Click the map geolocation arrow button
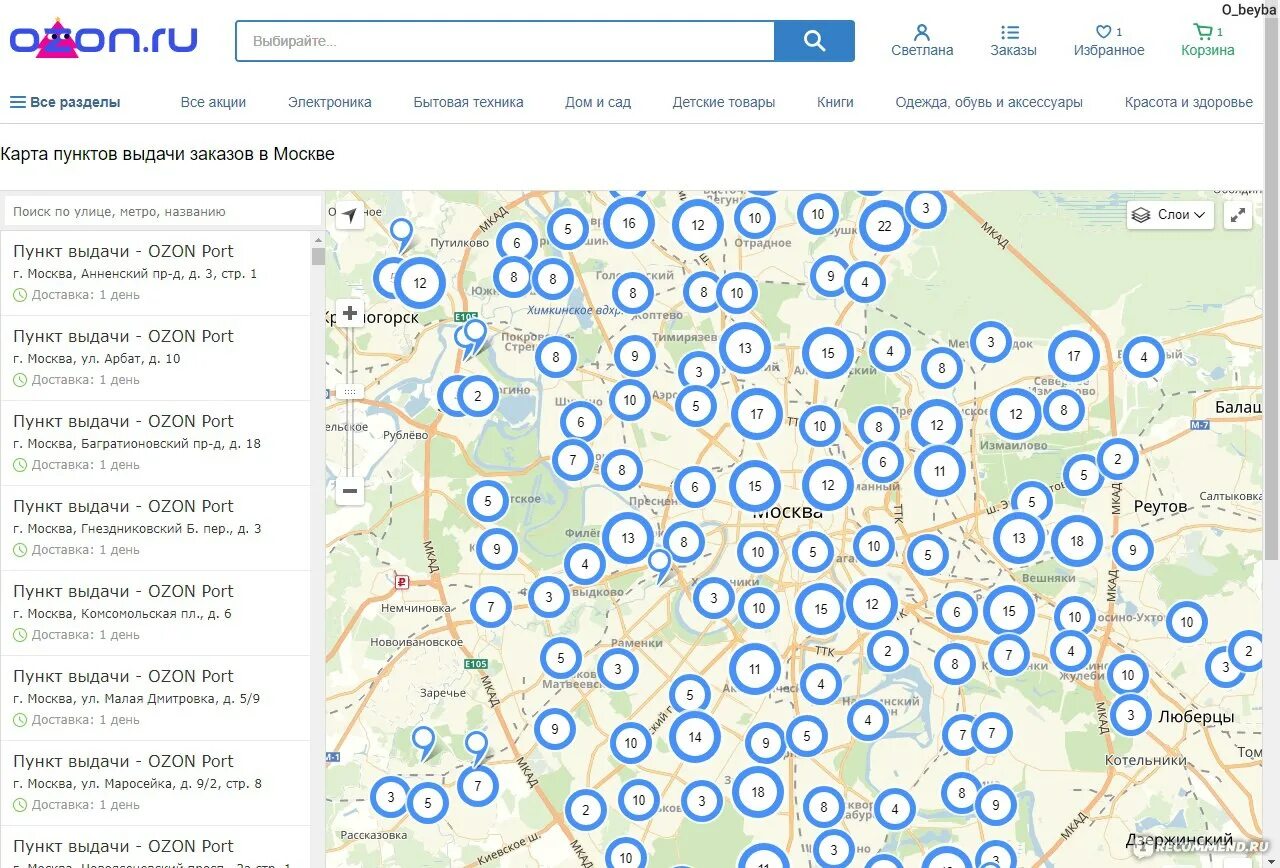Viewport: 1280px width, 868px height. (349, 215)
